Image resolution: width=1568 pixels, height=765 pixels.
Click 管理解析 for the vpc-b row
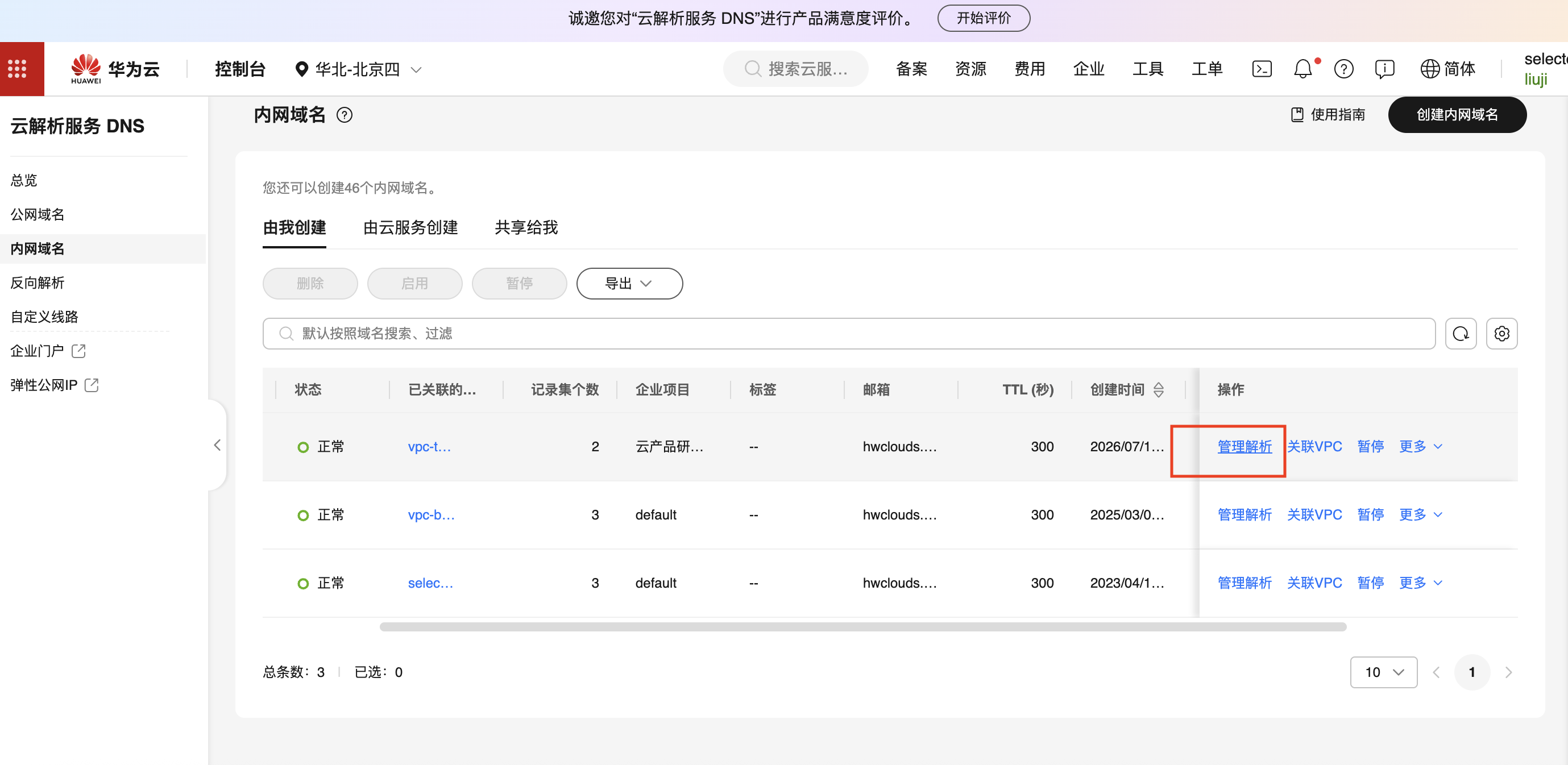(1244, 514)
